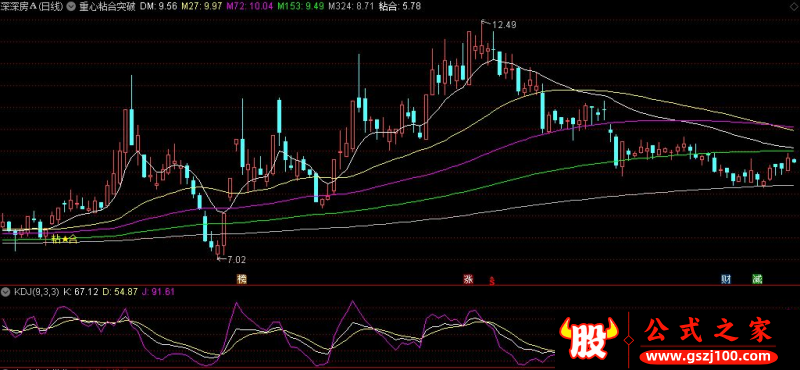Click the KDJ(9,3,3) indicator name
800x370 pixels.
pyautogui.click(x=36, y=292)
